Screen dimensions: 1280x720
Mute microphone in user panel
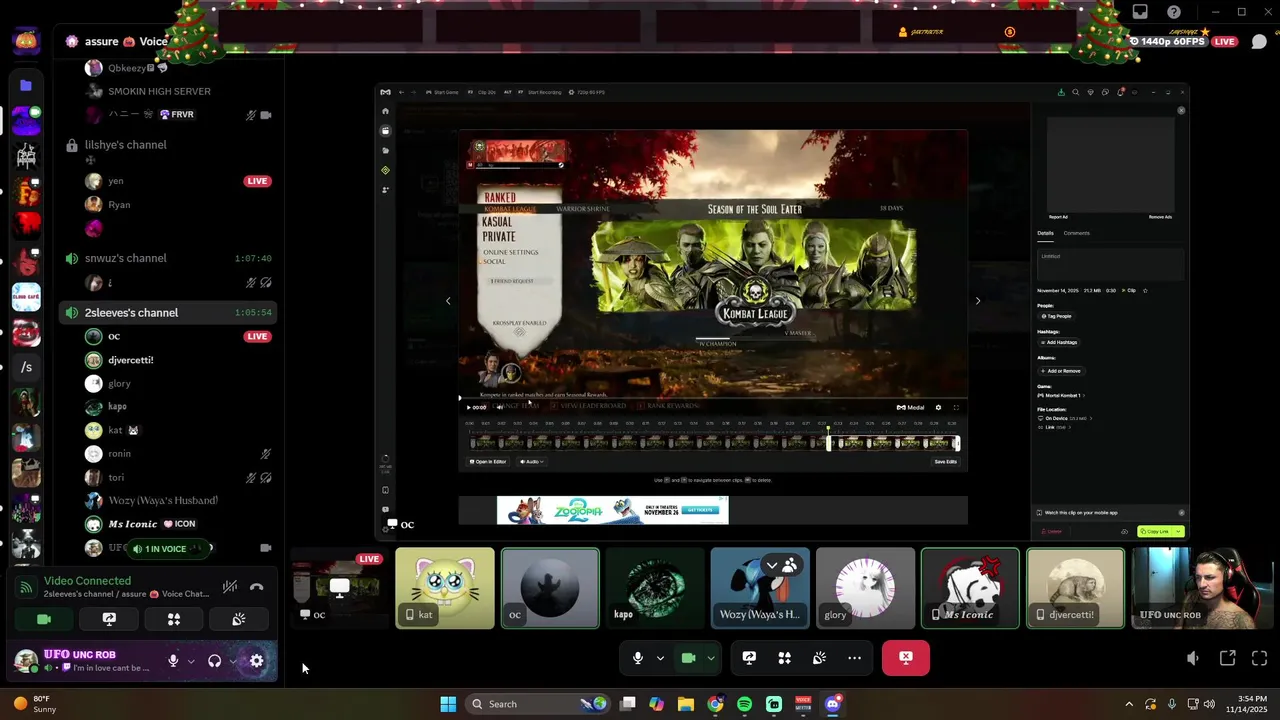[x=173, y=661]
